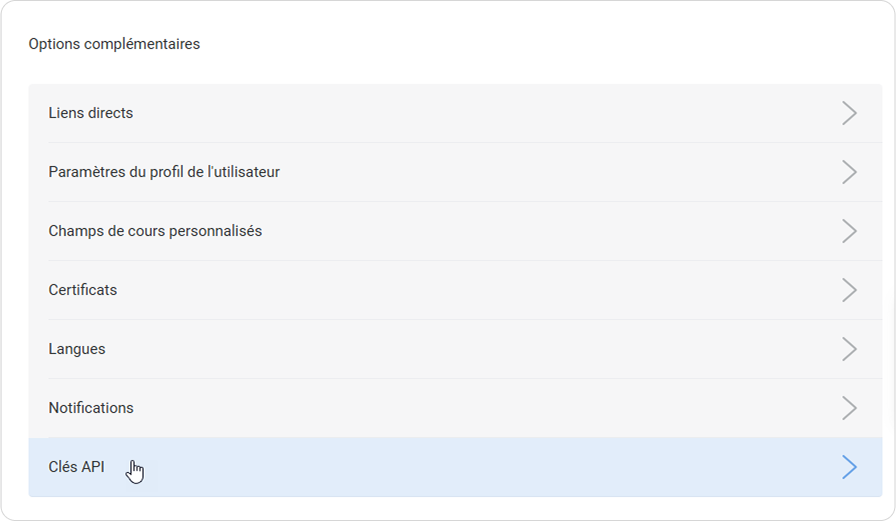The height and width of the screenshot is (521, 896).
Task: Click blank space in the Langues row
Action: [455, 349]
